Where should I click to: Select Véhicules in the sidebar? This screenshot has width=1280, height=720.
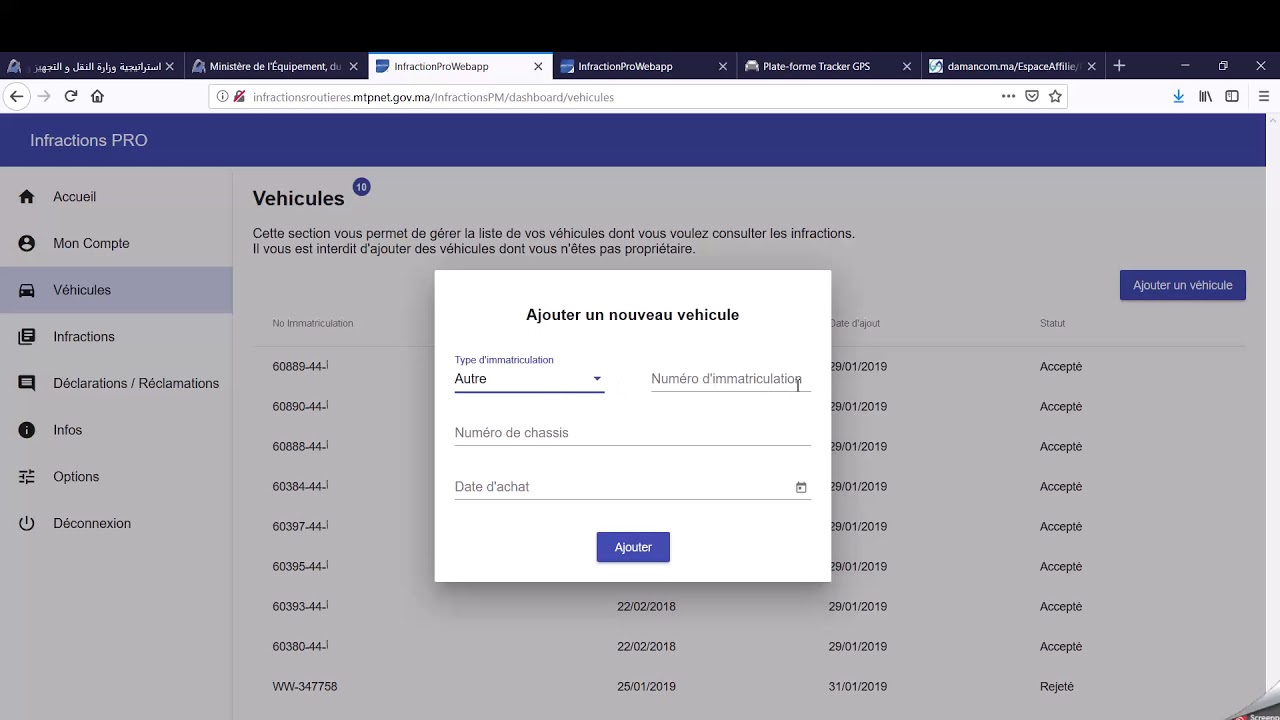tap(116, 290)
